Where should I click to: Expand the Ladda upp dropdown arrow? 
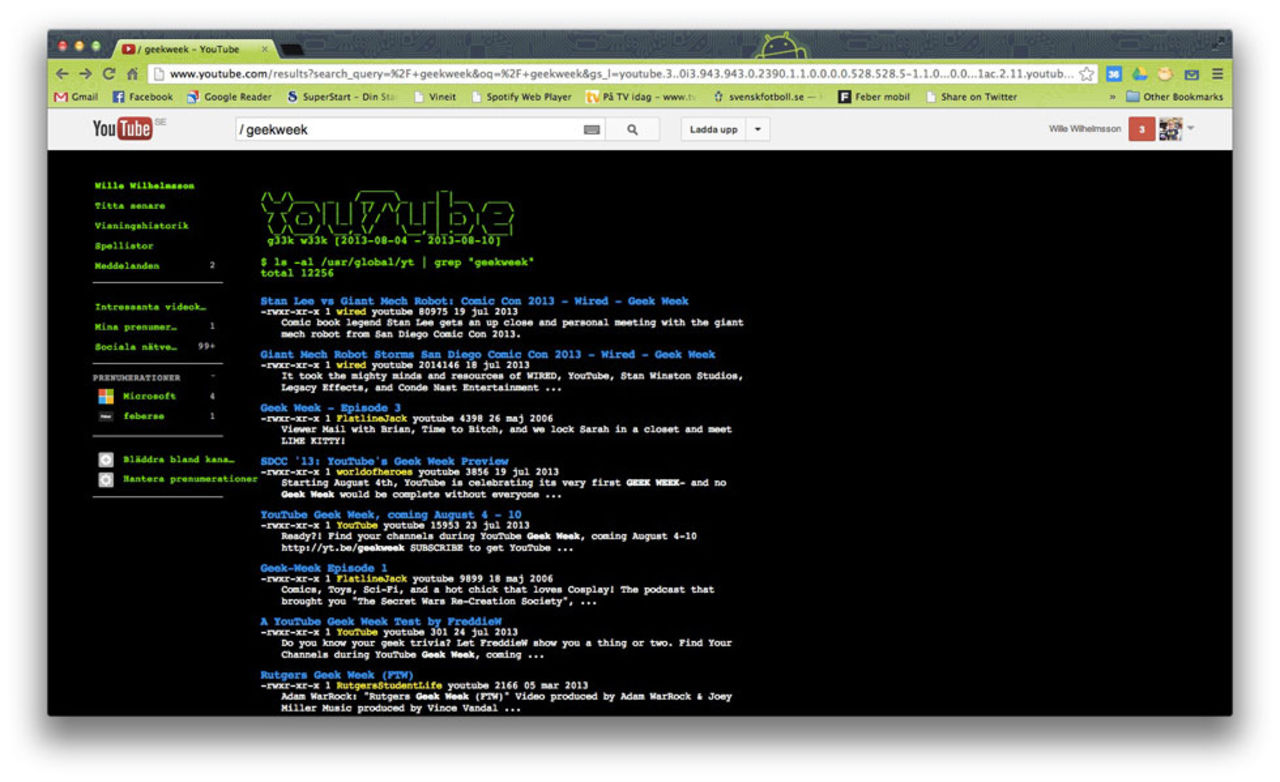pos(757,129)
